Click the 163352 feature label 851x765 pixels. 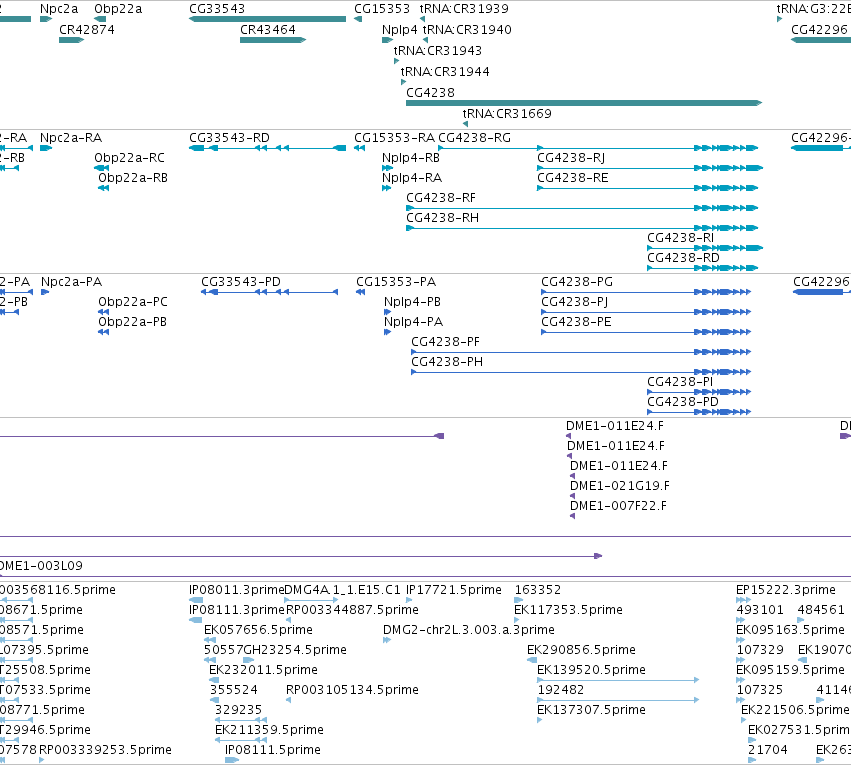tap(538, 590)
